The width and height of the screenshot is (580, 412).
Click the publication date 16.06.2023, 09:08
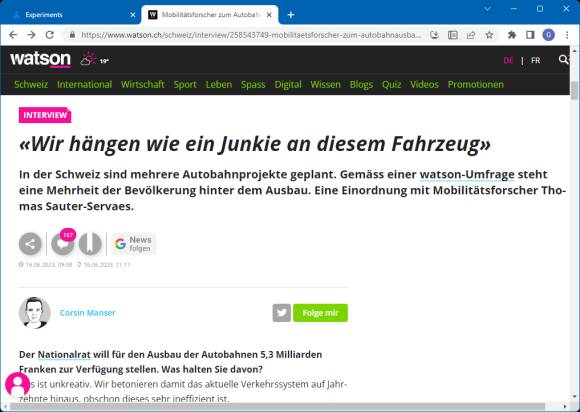pos(48,264)
